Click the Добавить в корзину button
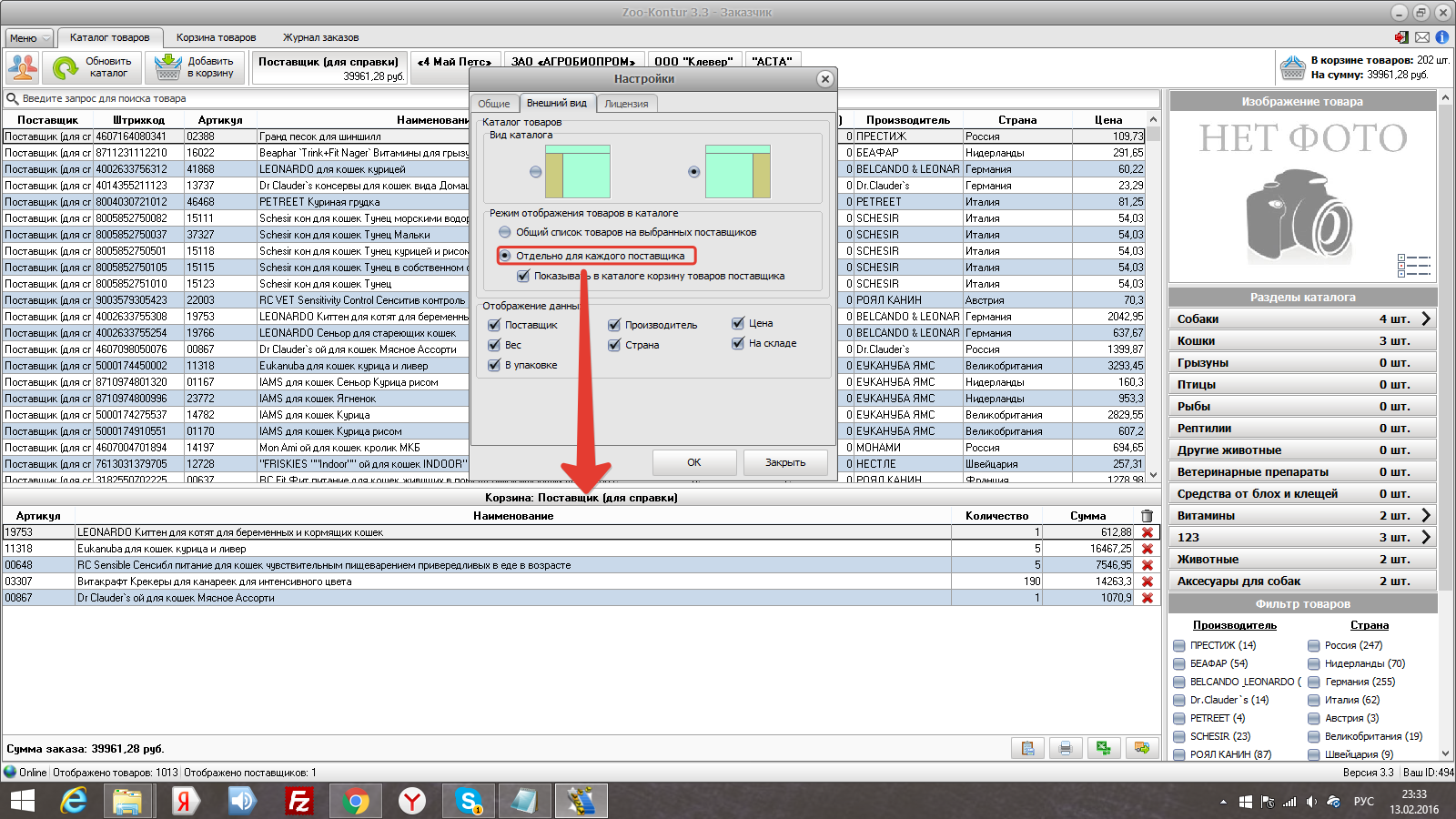The height and width of the screenshot is (819, 1456). click(195, 67)
